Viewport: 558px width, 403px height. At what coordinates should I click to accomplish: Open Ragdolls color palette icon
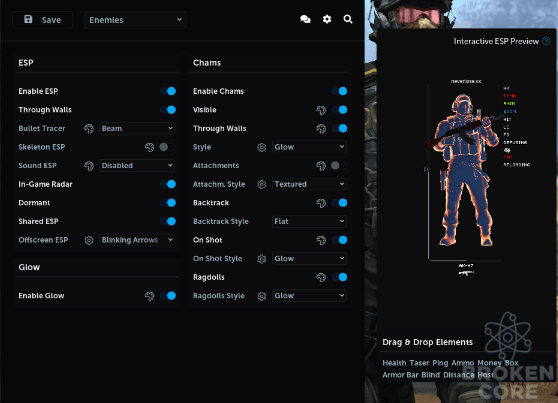point(321,277)
